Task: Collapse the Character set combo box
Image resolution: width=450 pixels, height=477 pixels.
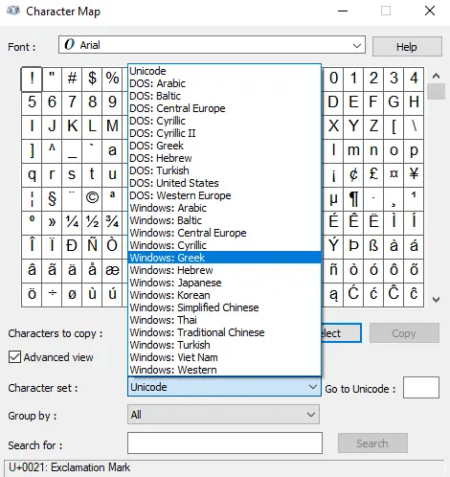Action: [x=224, y=387]
